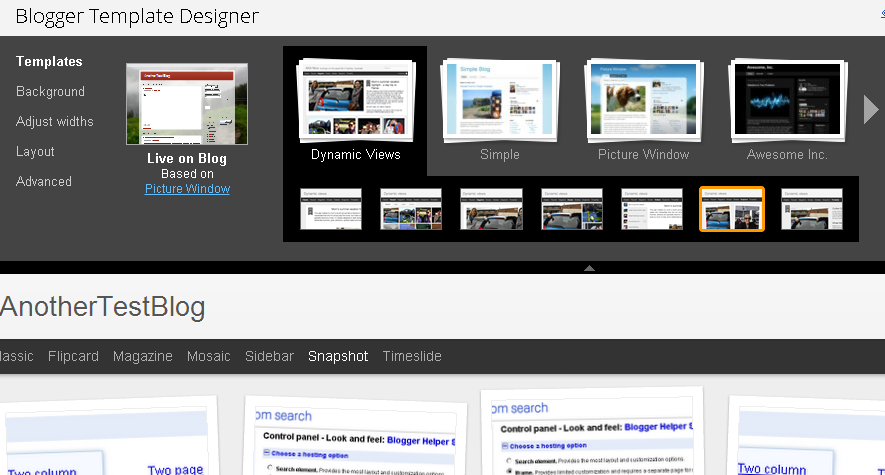Open the third snapshot post card
Image resolution: width=885 pixels, height=475 pixels.
pyautogui.click(x=592, y=431)
